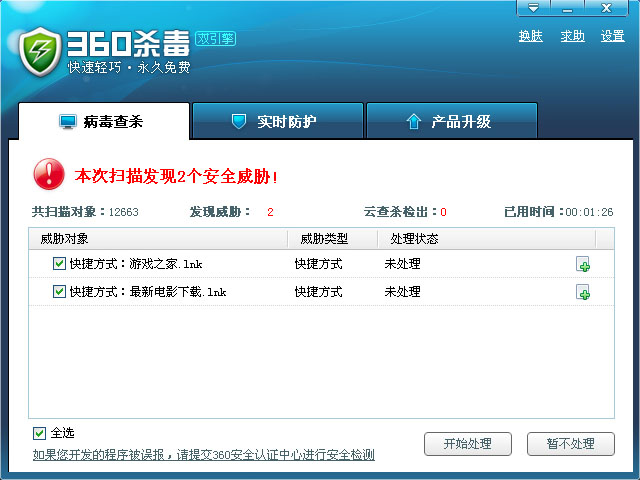Click 快捷方式 threat type in 游戏之家.lnk row
Image resolution: width=640 pixels, height=480 pixels.
318,264
